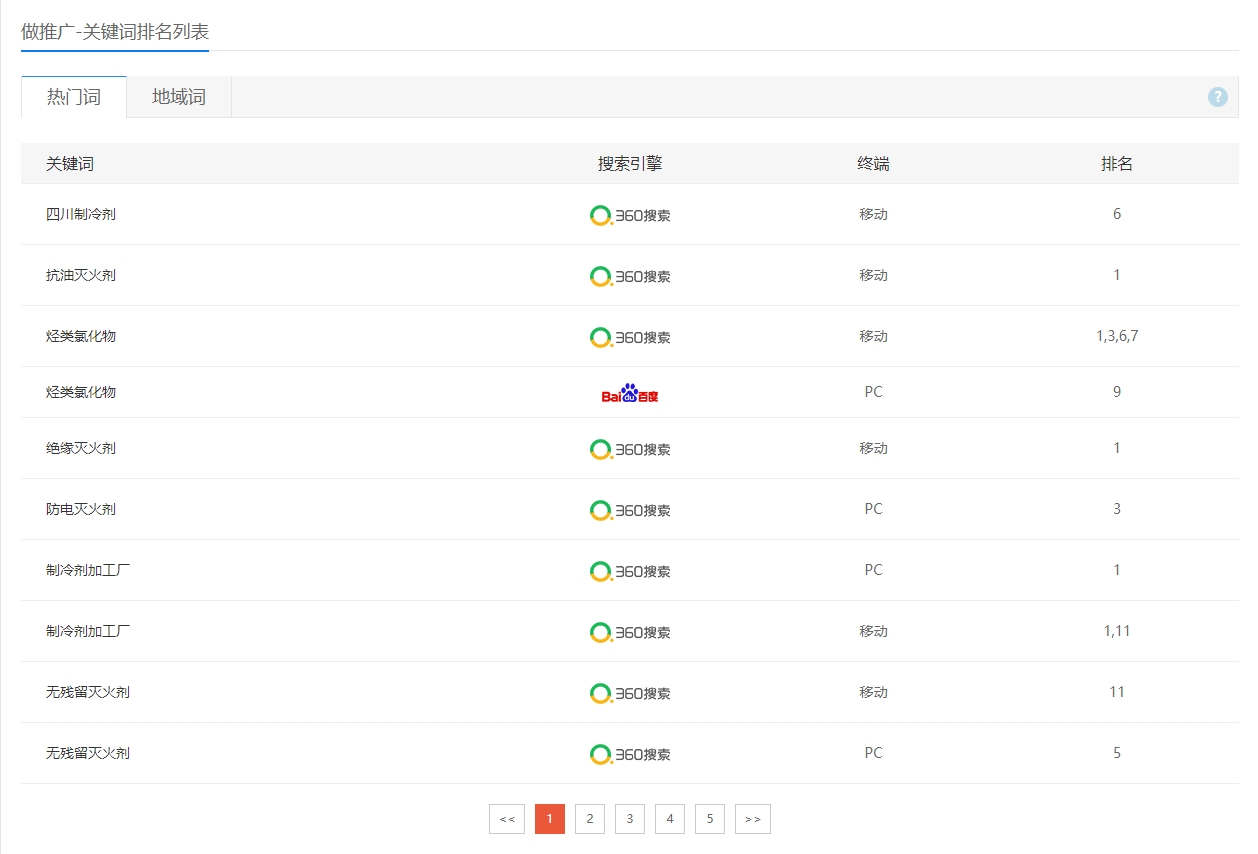Click the 360搜索 logo for 绝缘灭火剂

630,449
